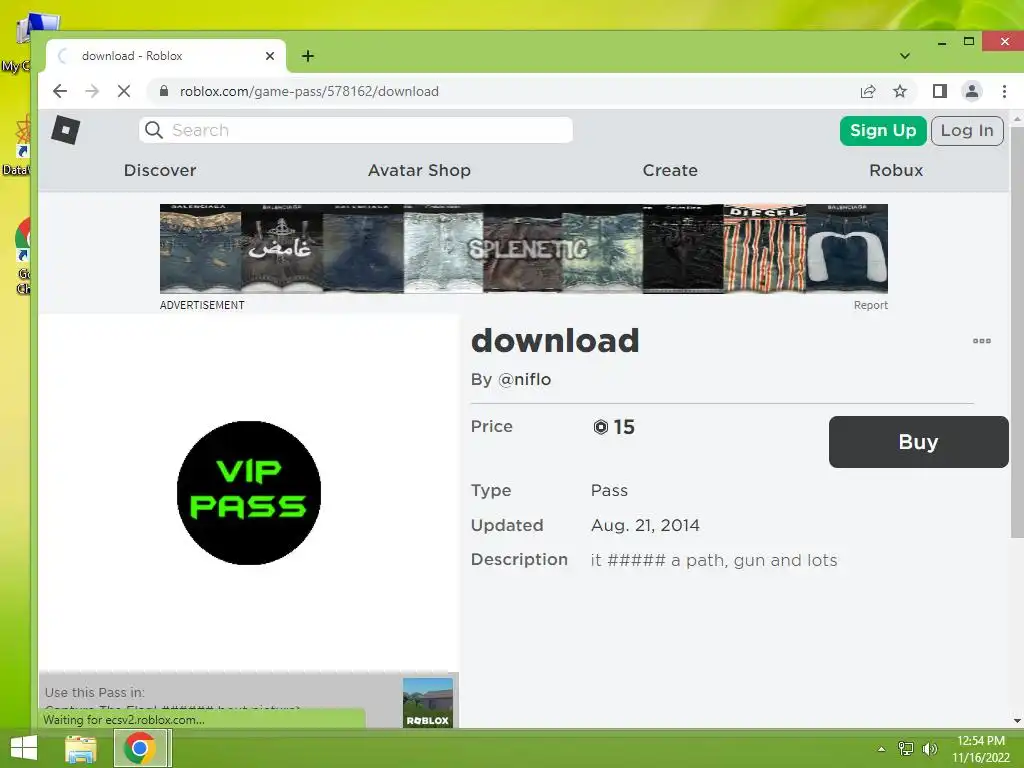Open a new tab with plus icon

(308, 56)
